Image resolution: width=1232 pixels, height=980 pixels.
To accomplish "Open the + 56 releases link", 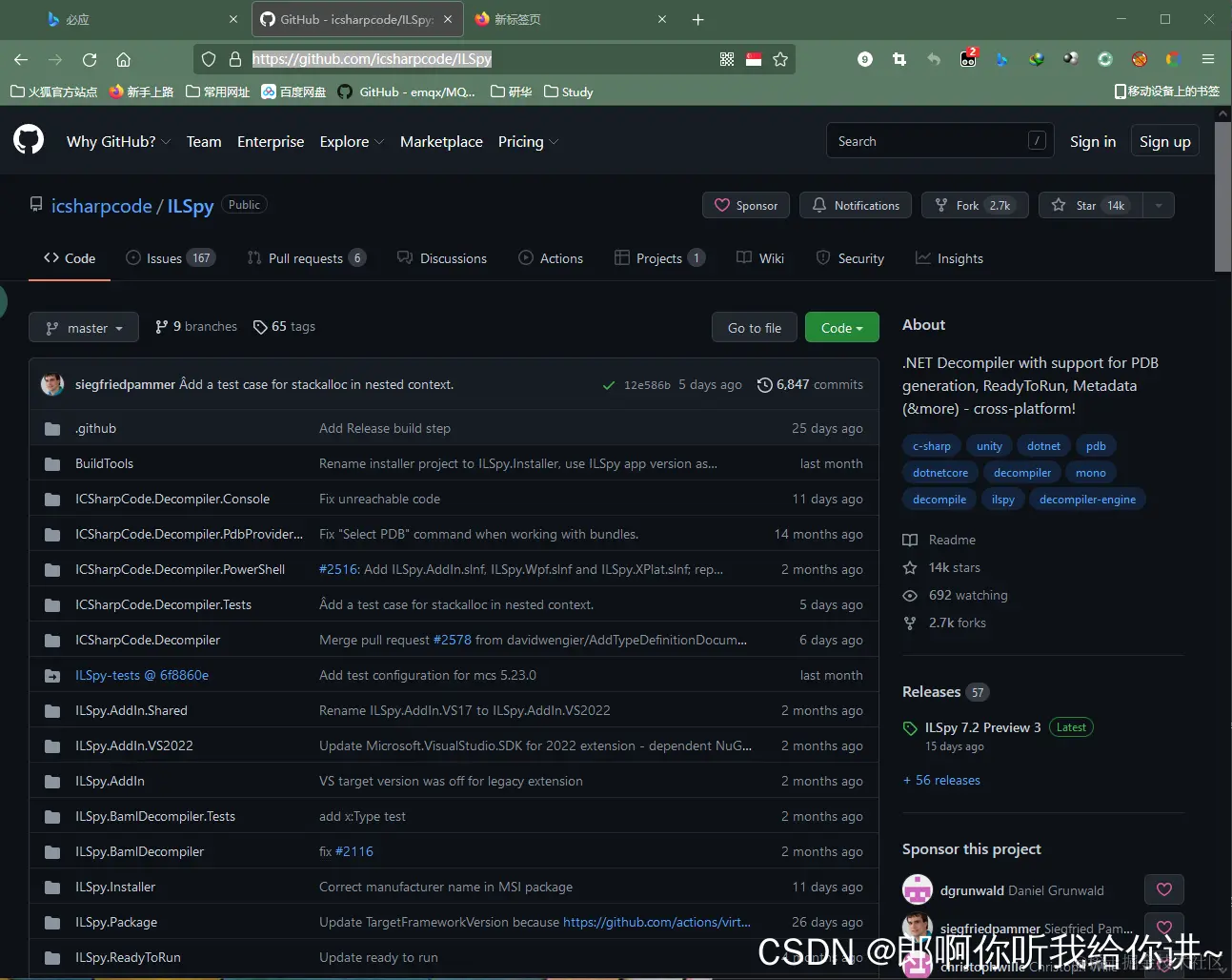I will (x=941, y=780).
